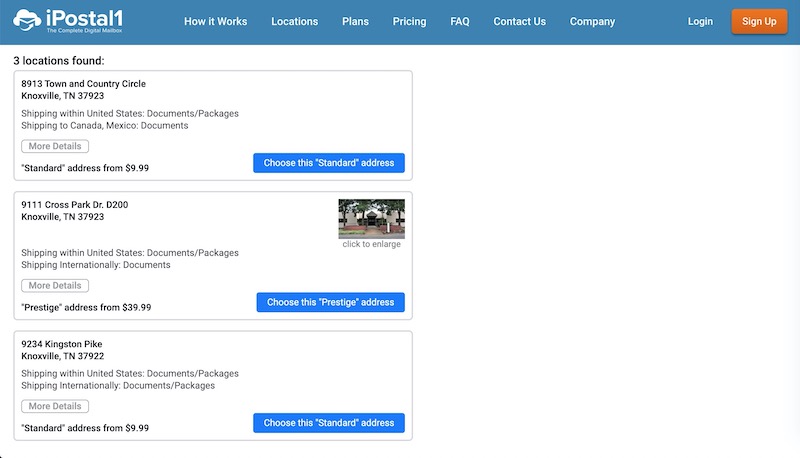800x458 pixels.
Task: Click 'Shipping to Canada, Mexico: Documents' text
Action: pyautogui.click(x=105, y=125)
